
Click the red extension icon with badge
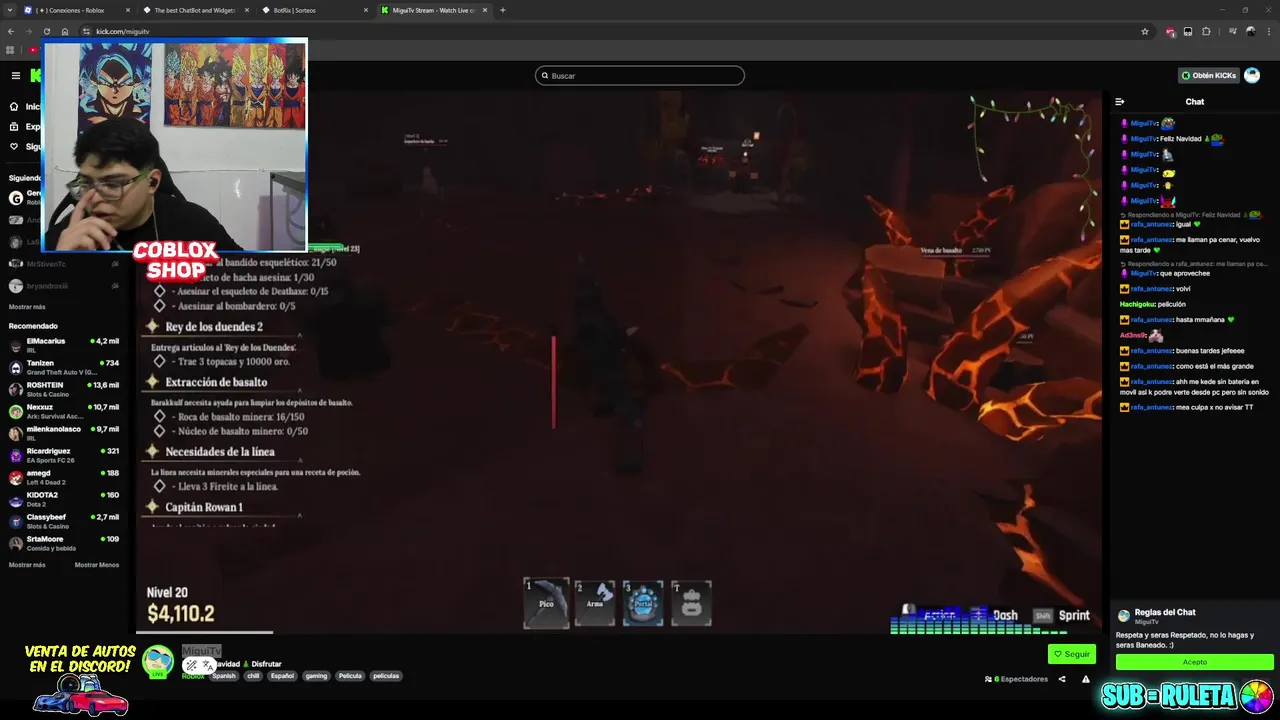(x=1170, y=32)
